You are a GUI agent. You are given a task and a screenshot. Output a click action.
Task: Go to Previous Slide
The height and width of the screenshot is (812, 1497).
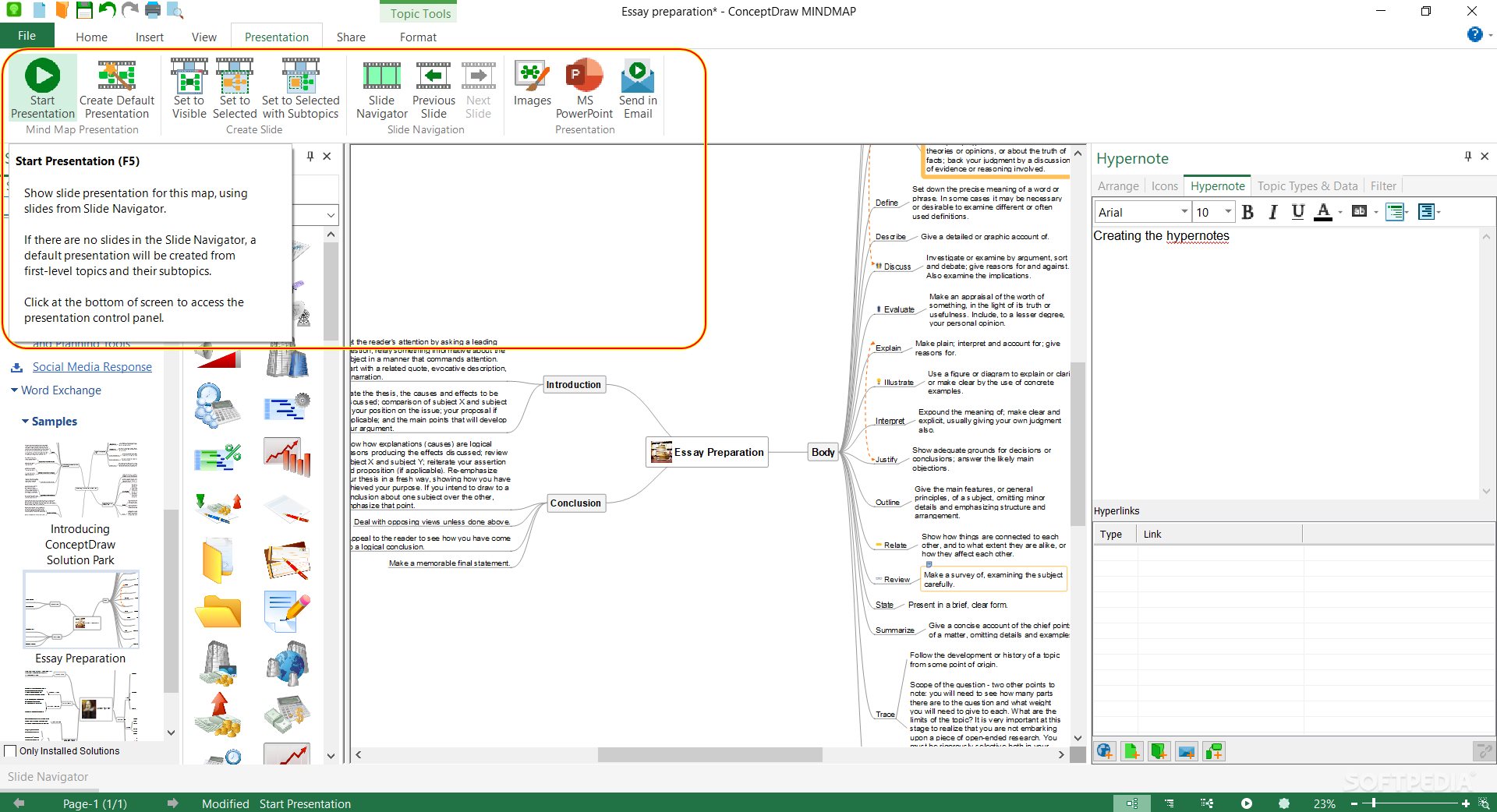434,90
